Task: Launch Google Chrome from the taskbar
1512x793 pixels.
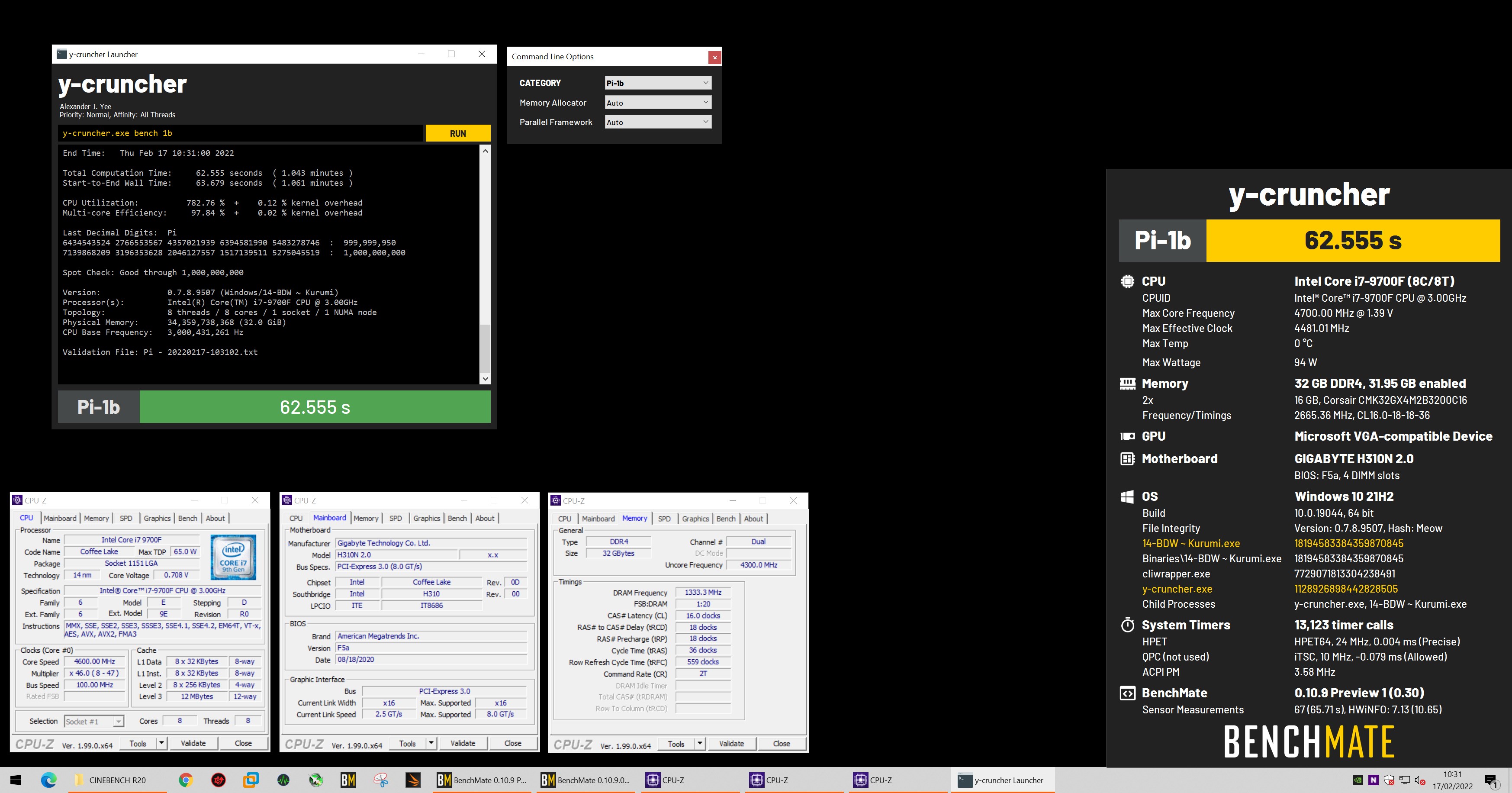Action: pyautogui.click(x=186, y=780)
